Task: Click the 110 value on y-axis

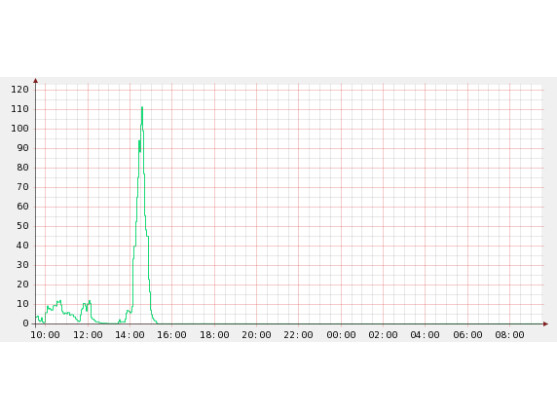Action: click(x=20, y=109)
